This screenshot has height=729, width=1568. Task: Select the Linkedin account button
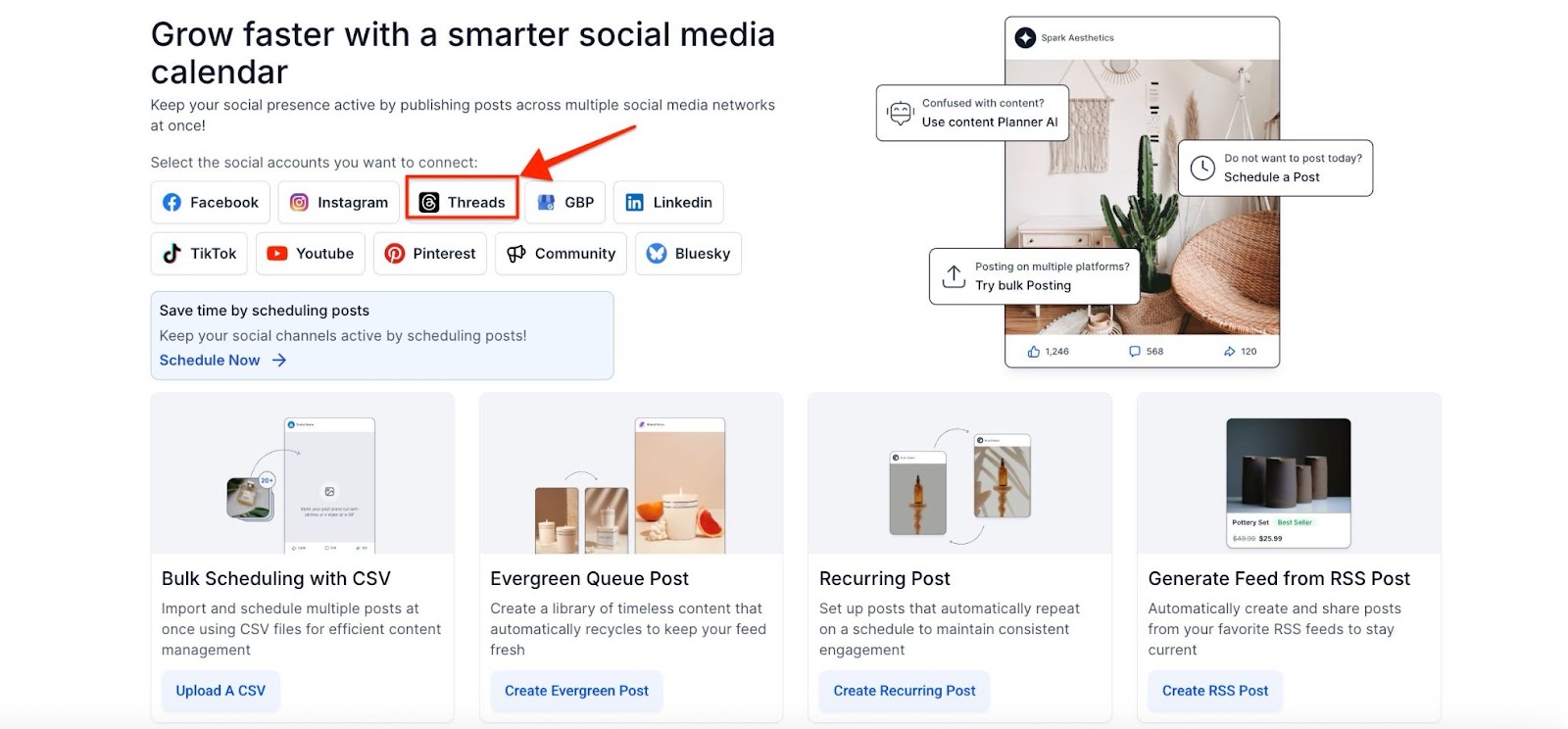[x=668, y=202]
